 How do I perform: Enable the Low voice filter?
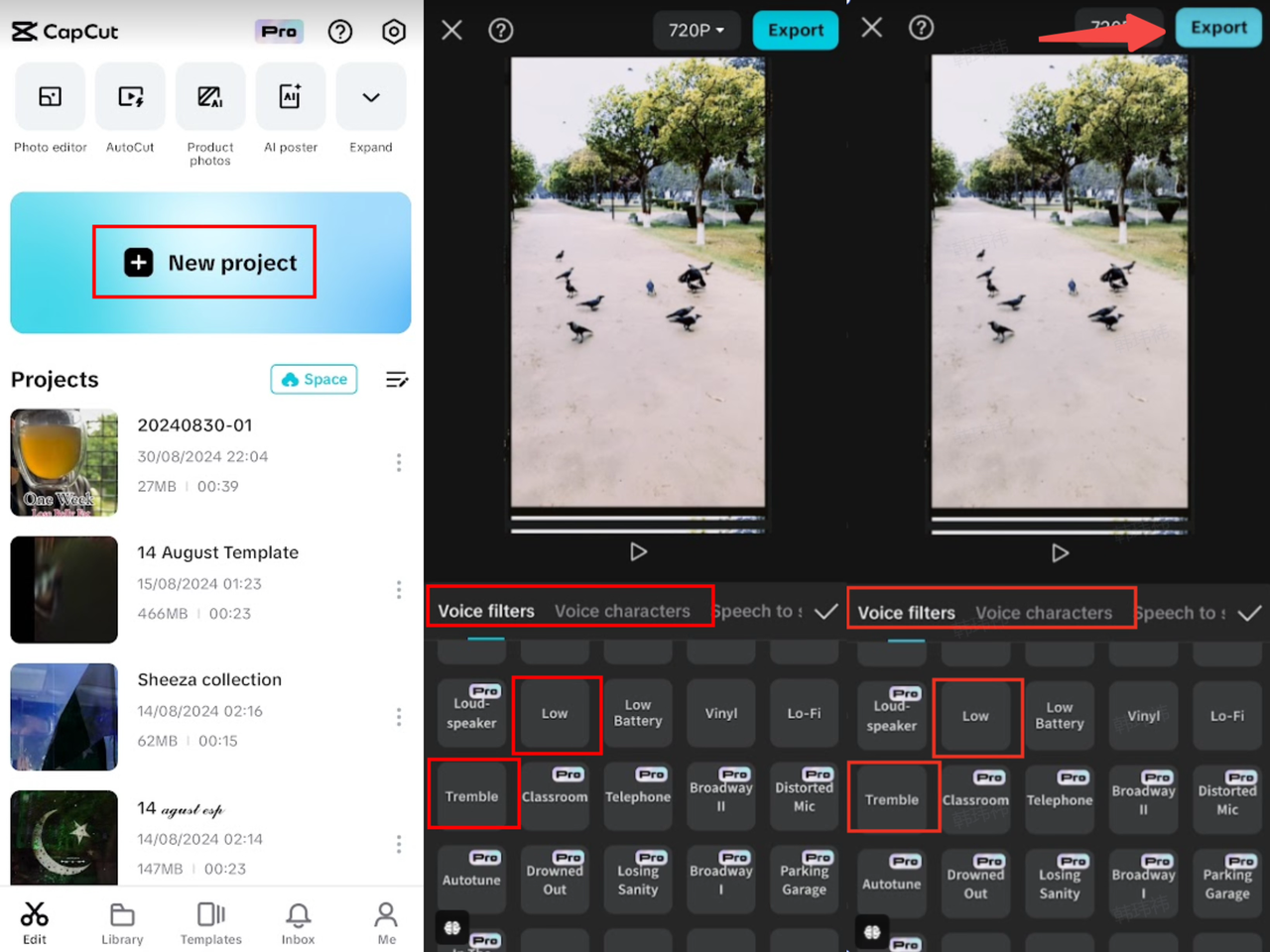click(556, 714)
